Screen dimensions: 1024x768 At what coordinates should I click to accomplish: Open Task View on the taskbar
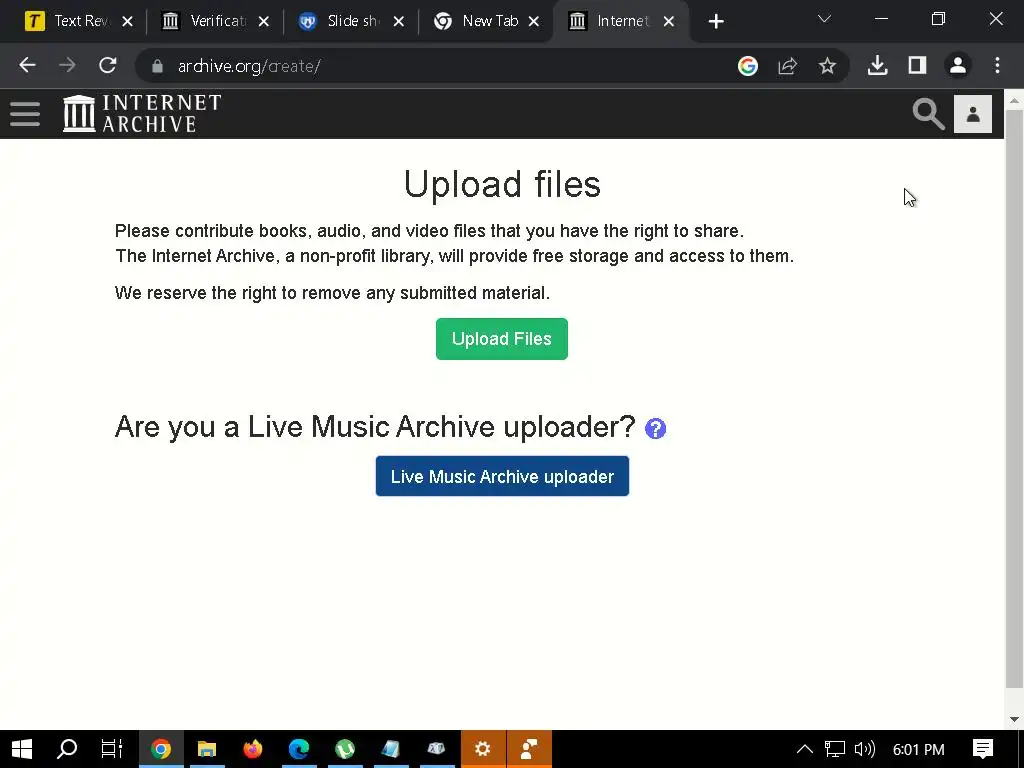112,749
